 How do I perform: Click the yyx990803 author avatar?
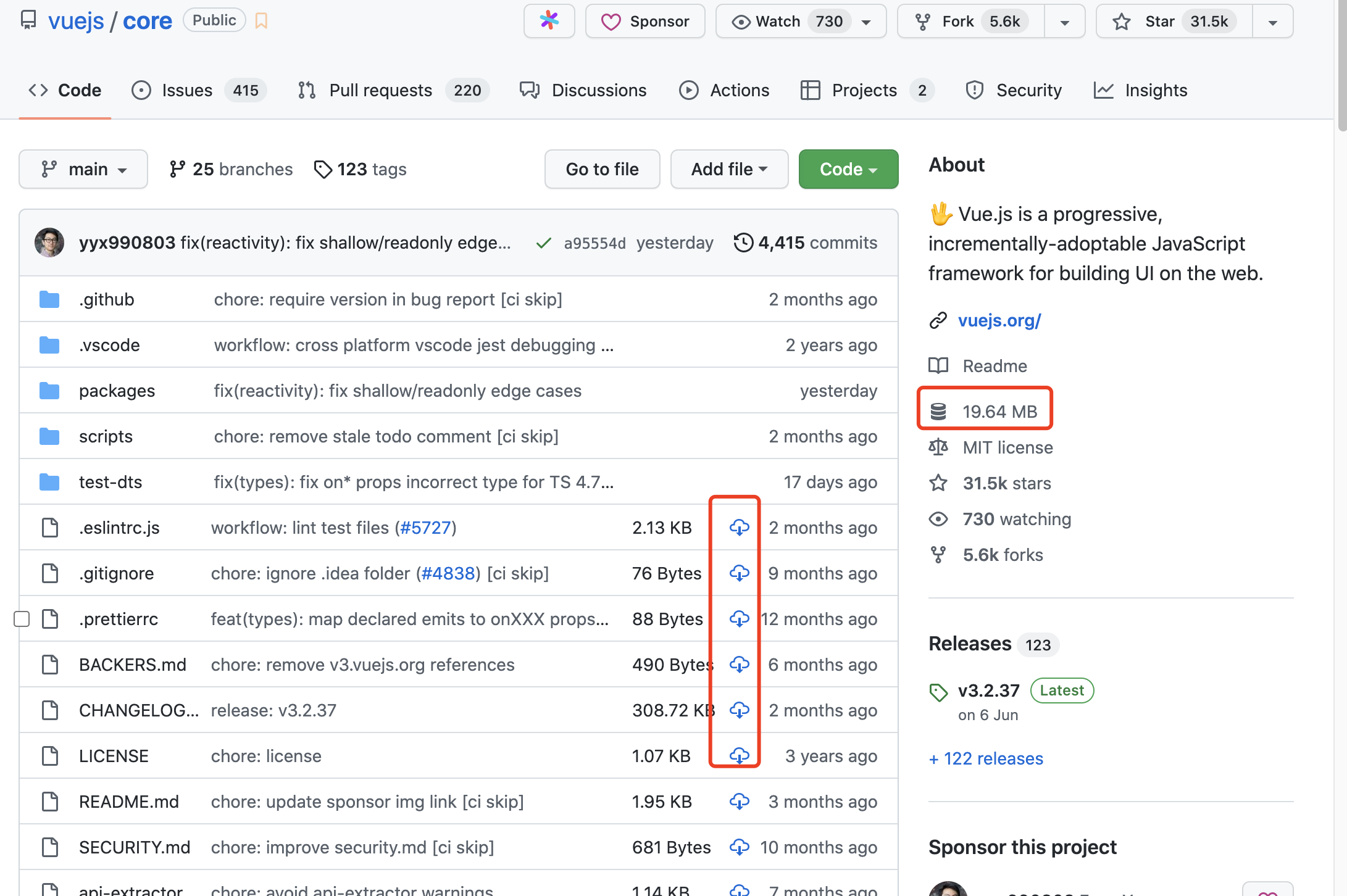(x=49, y=243)
